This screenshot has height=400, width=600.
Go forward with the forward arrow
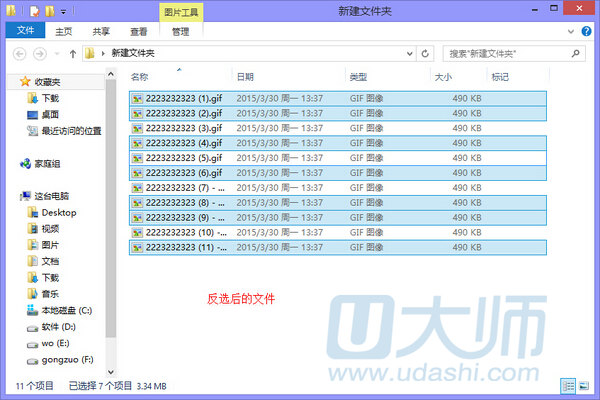click(x=40, y=54)
